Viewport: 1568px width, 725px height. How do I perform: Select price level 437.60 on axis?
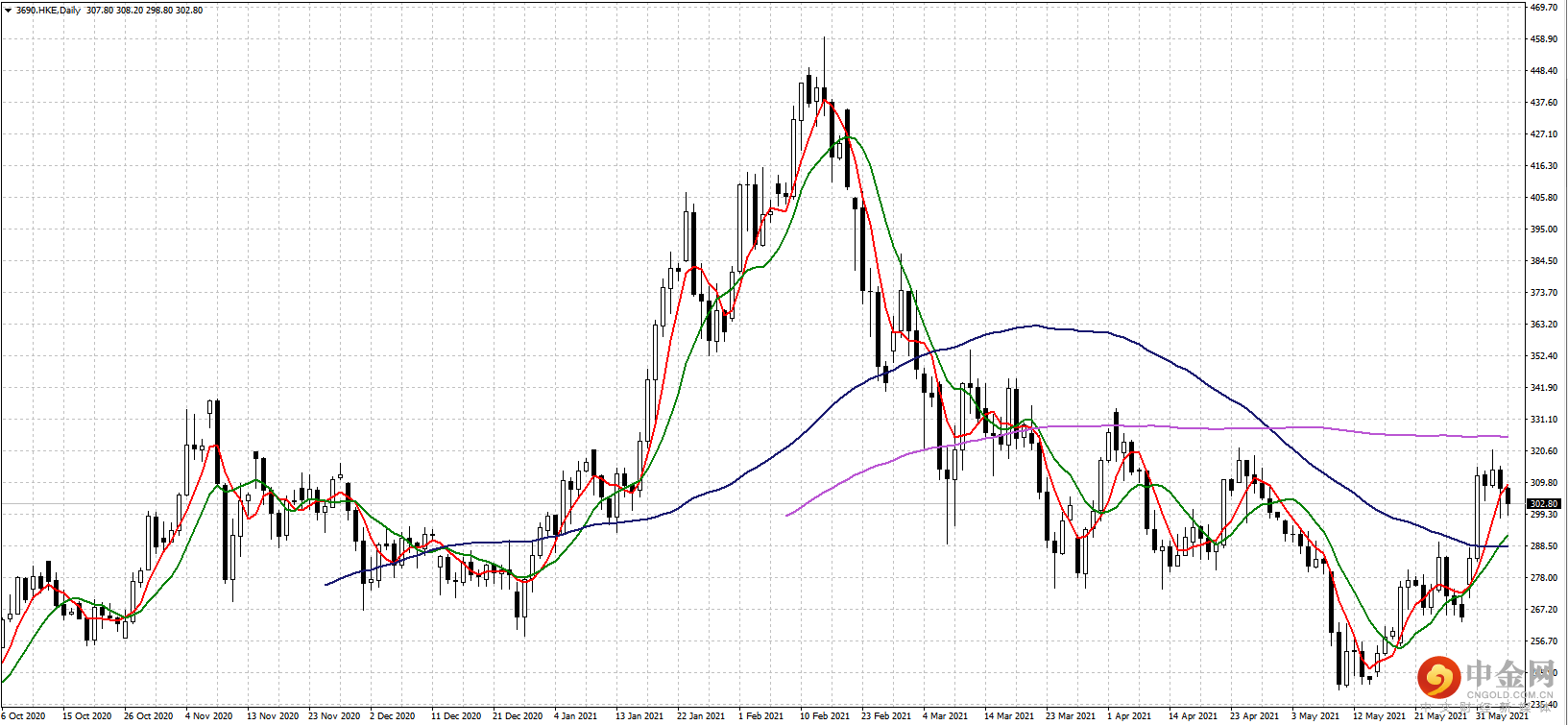coord(1544,103)
